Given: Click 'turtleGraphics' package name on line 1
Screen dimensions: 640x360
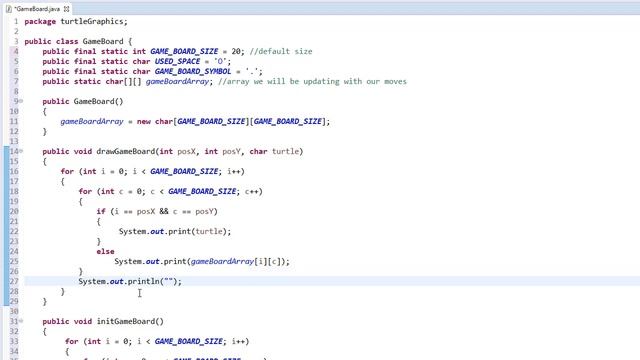Looking at the screenshot, I should 92,21.
